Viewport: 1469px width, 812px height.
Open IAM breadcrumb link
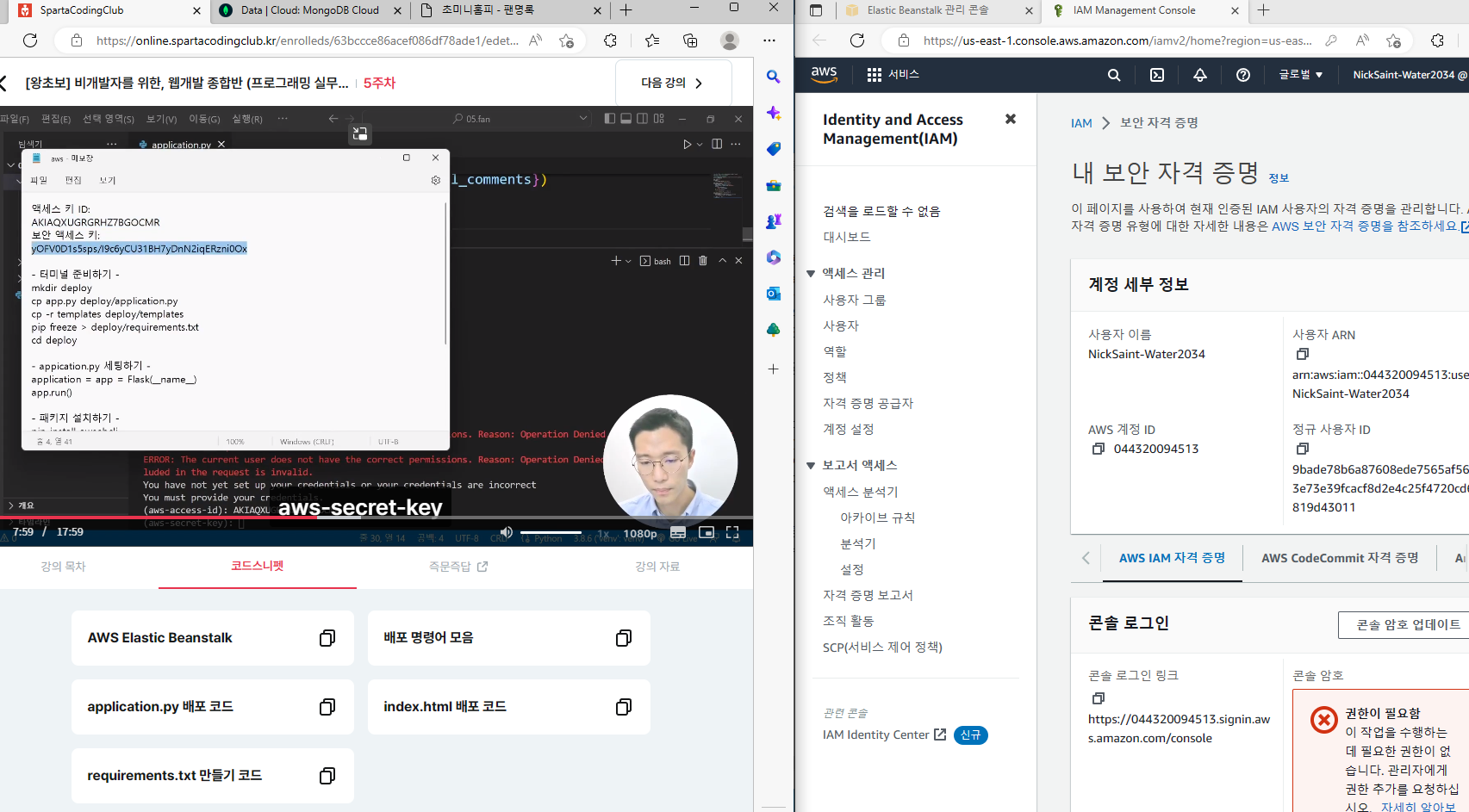coord(1081,123)
